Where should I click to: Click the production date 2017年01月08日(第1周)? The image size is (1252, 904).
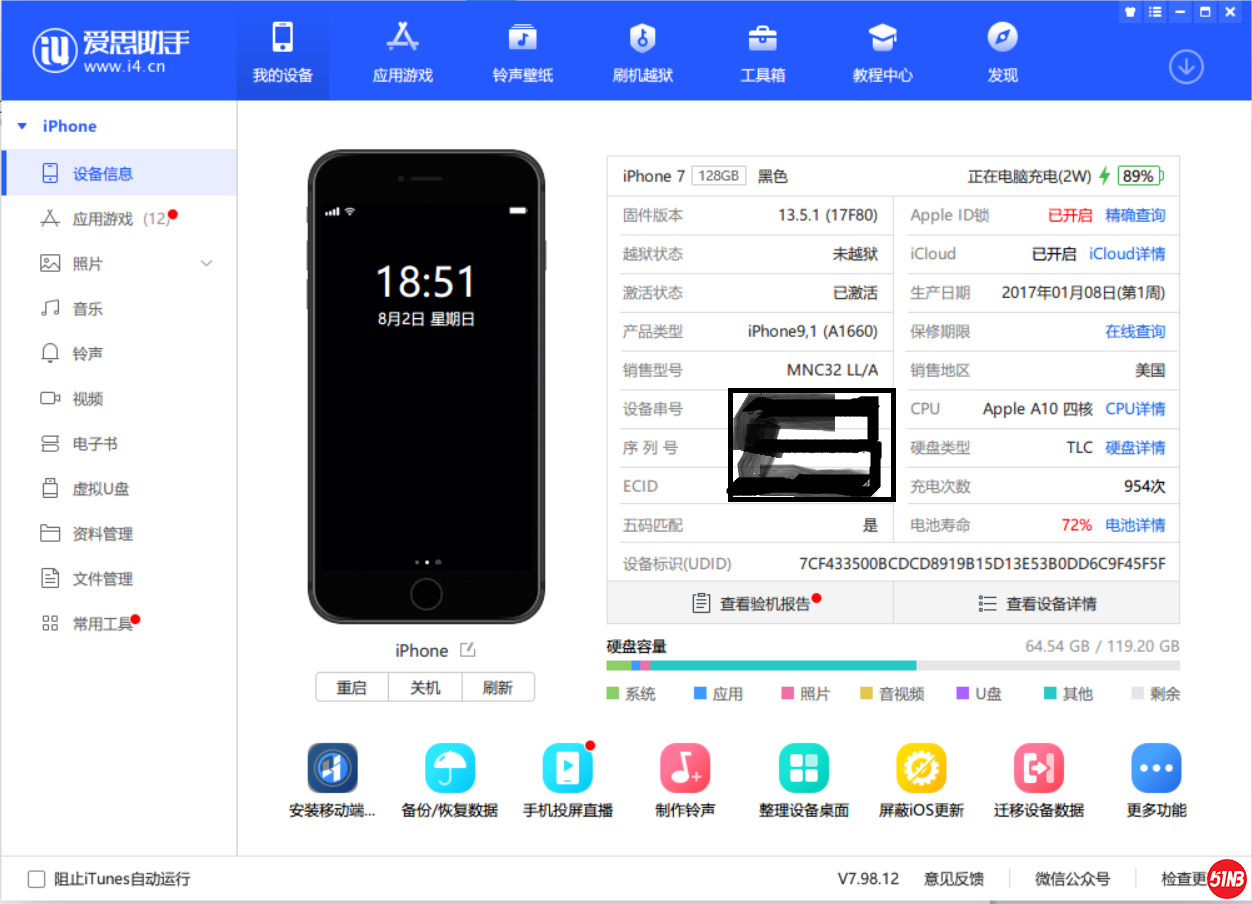pos(1083,293)
